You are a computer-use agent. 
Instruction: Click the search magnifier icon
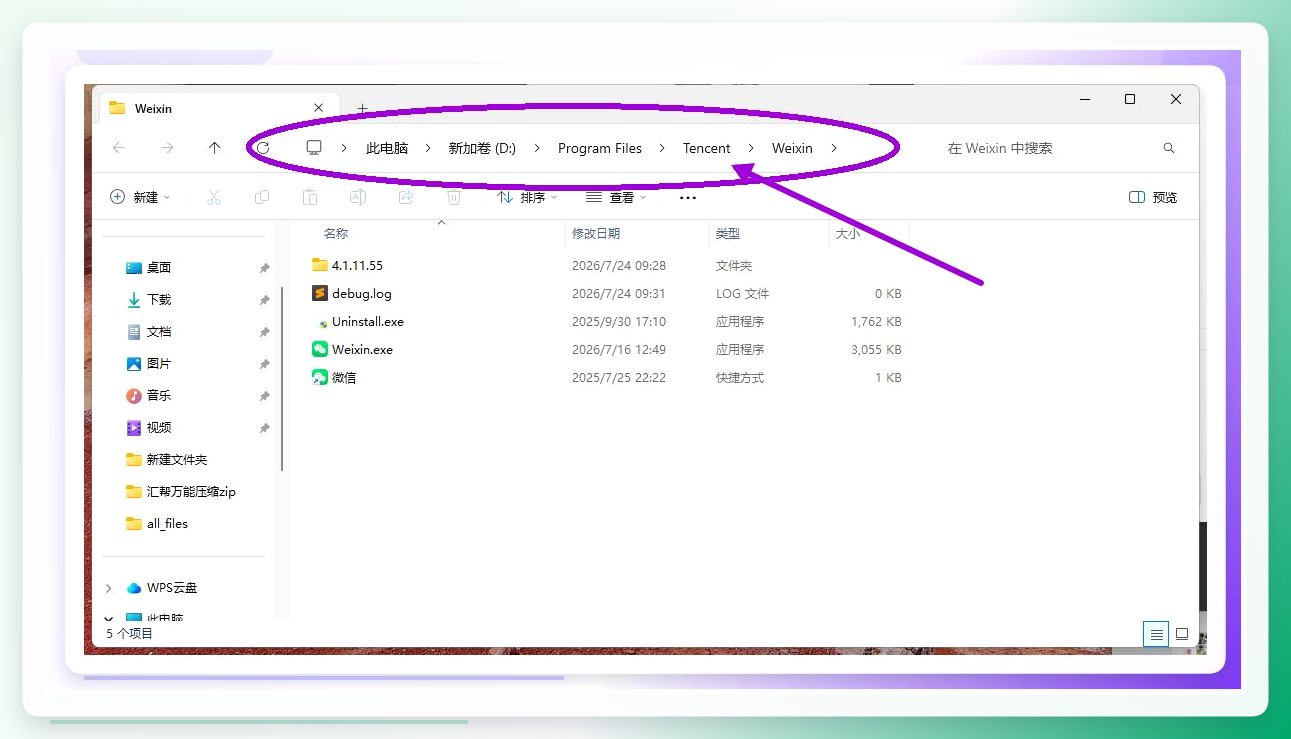(x=1169, y=148)
